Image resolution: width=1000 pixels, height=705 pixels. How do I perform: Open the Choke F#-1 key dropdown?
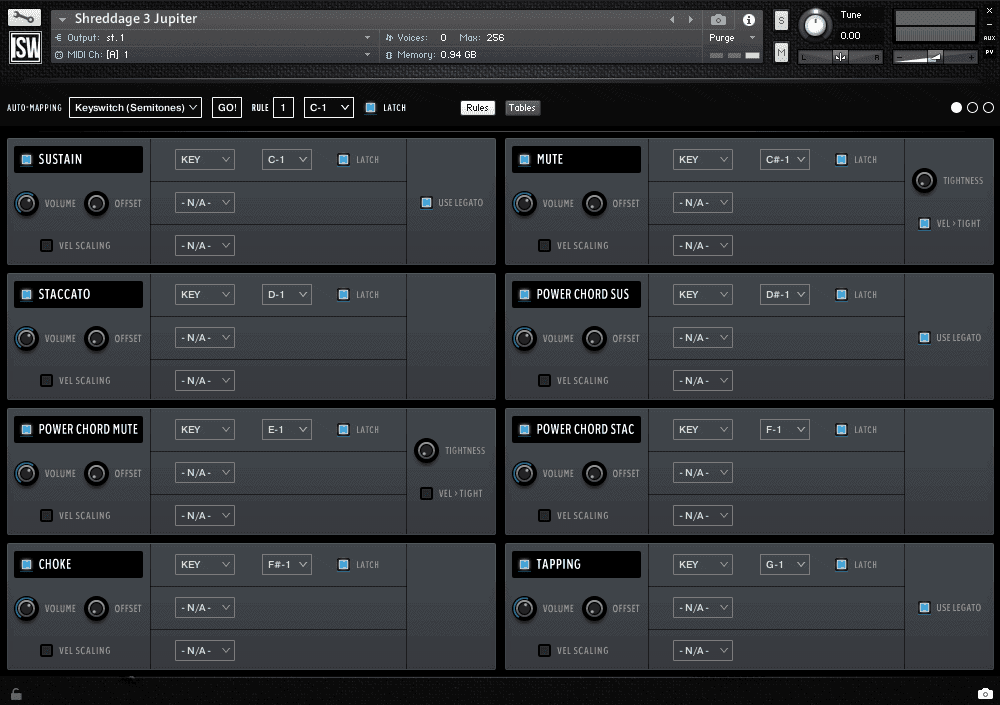286,564
